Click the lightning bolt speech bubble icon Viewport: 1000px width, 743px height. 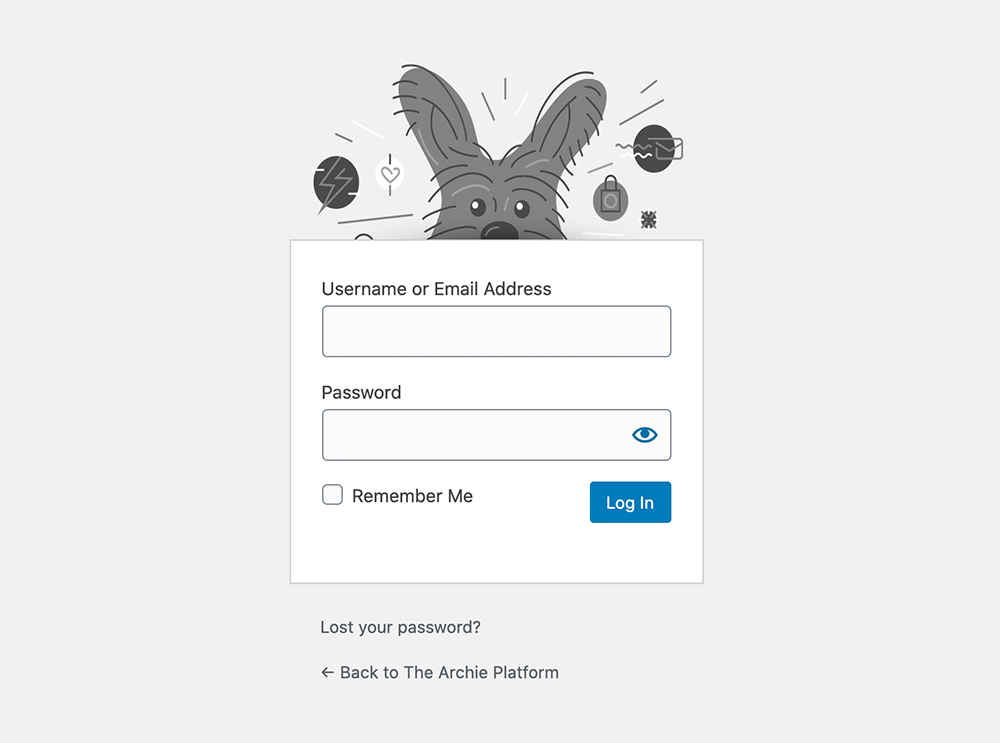[336, 182]
